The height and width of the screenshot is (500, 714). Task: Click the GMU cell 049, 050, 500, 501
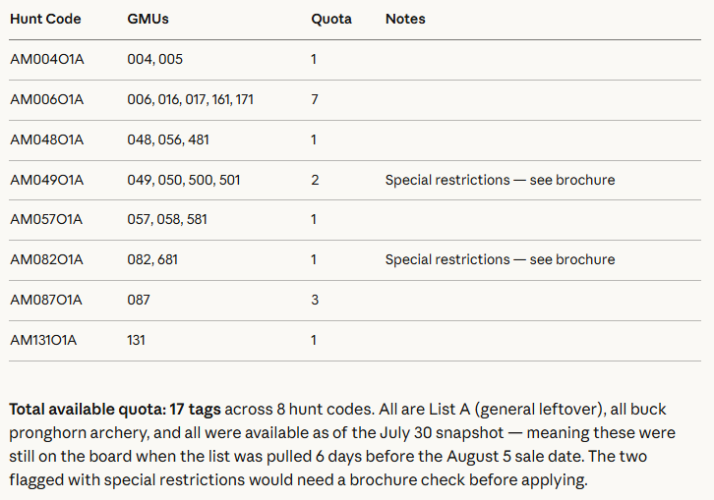tap(184, 180)
